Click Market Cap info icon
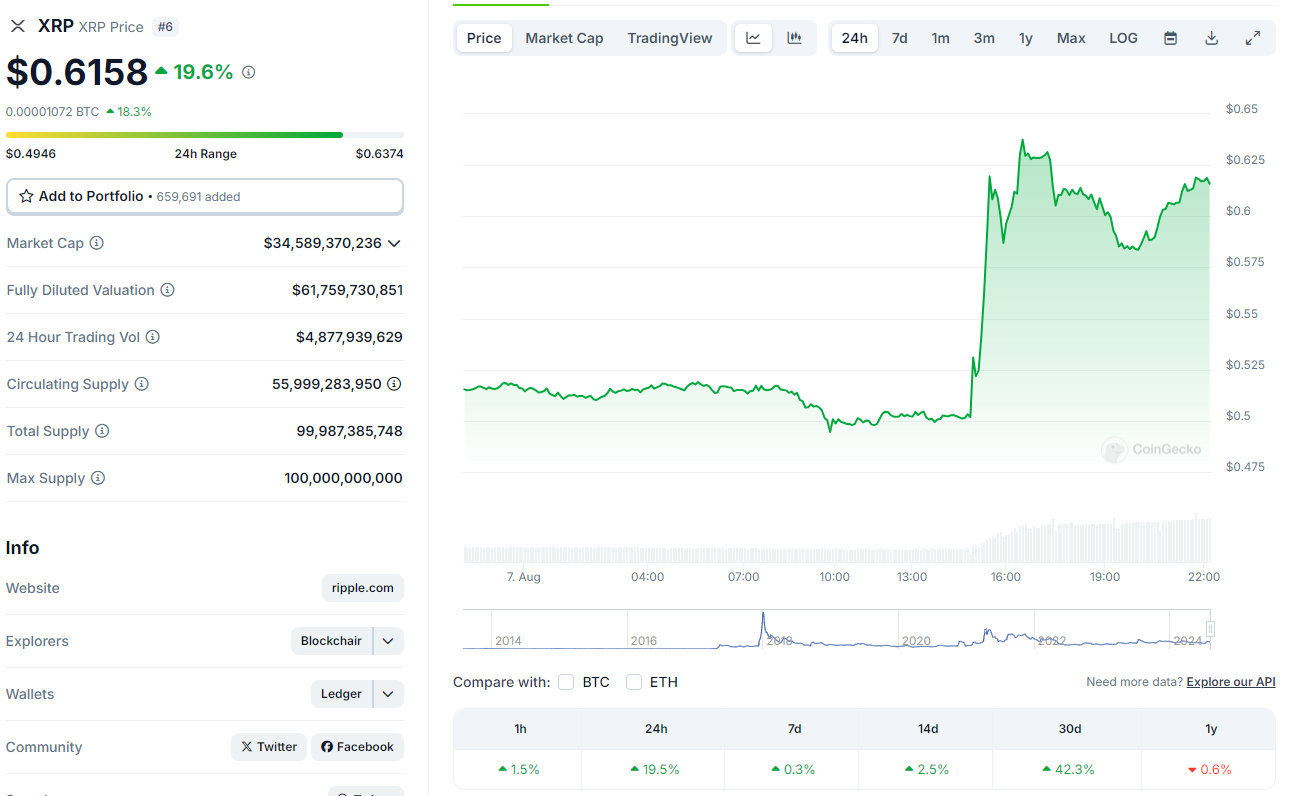The height and width of the screenshot is (796, 1289). (97, 243)
